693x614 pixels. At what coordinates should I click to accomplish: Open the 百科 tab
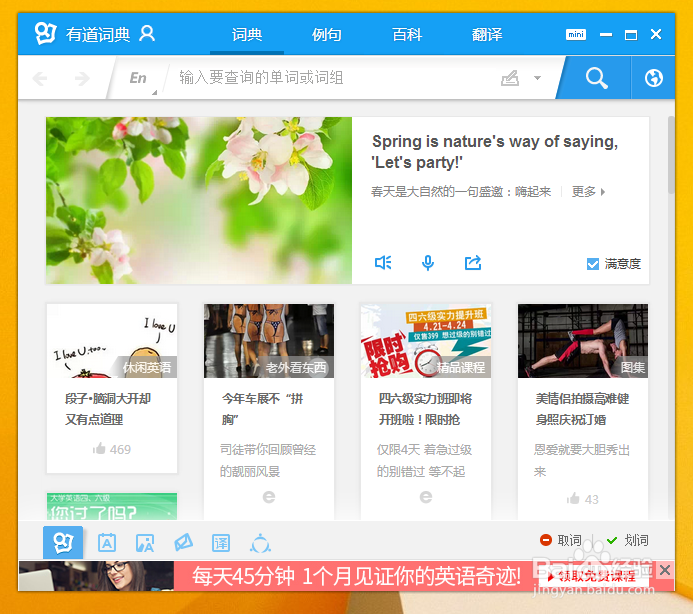[x=407, y=34]
